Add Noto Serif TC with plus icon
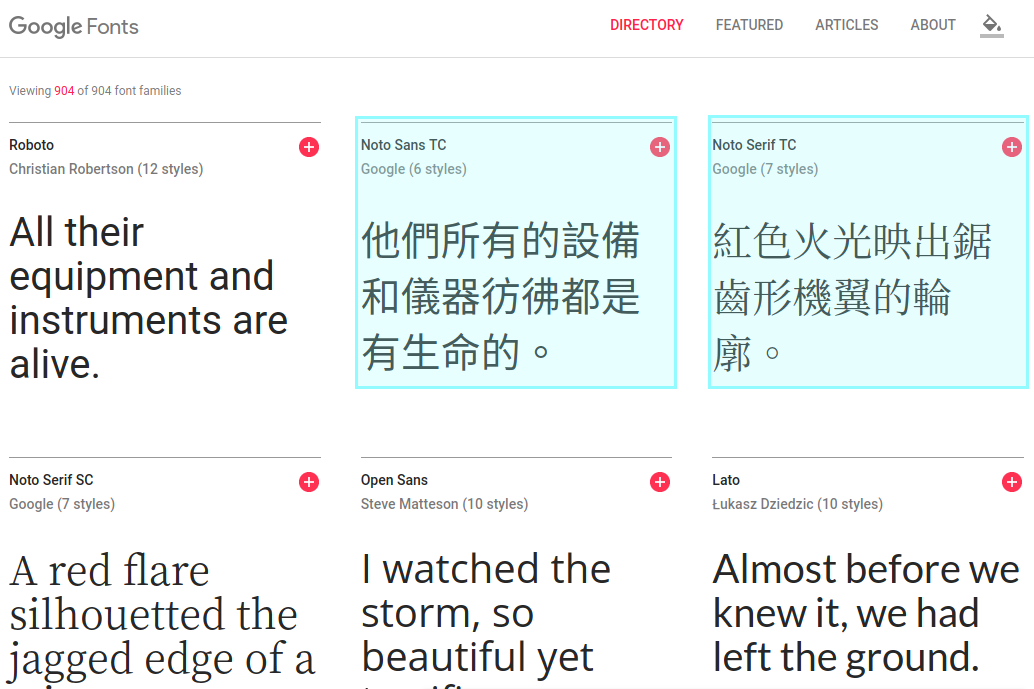This screenshot has width=1034, height=689. (1012, 147)
